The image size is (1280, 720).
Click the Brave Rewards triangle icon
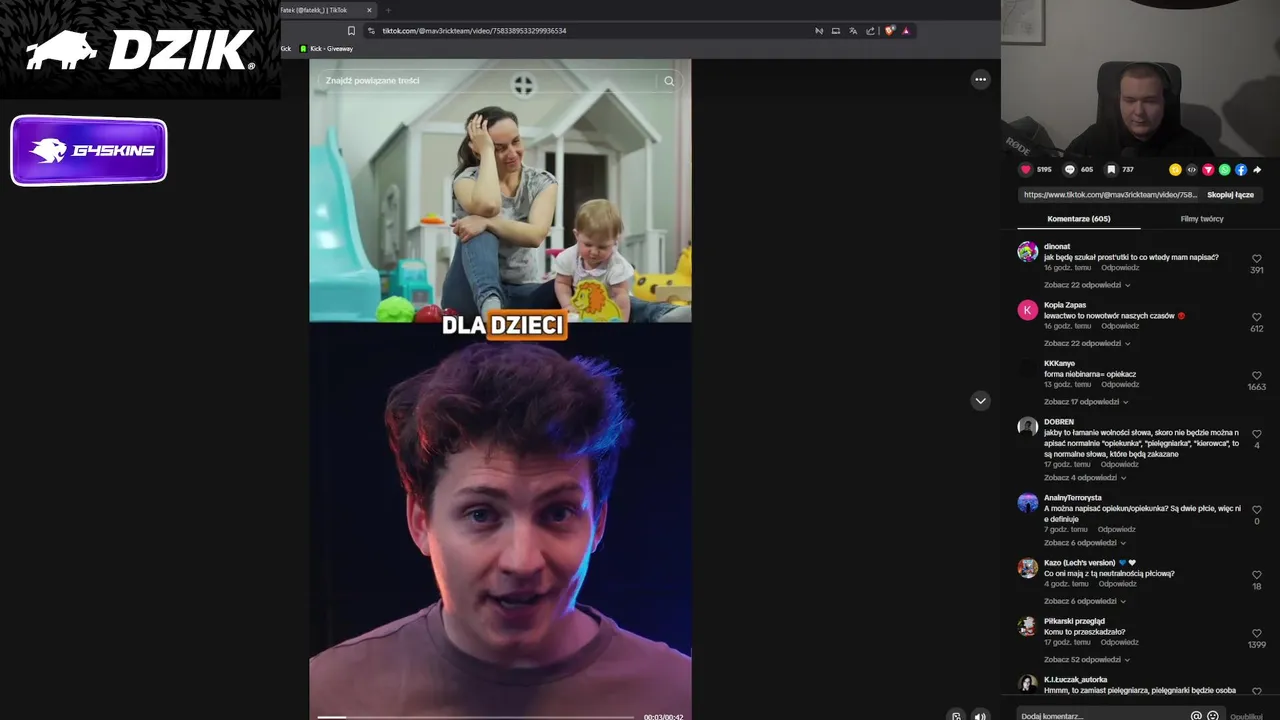(906, 31)
